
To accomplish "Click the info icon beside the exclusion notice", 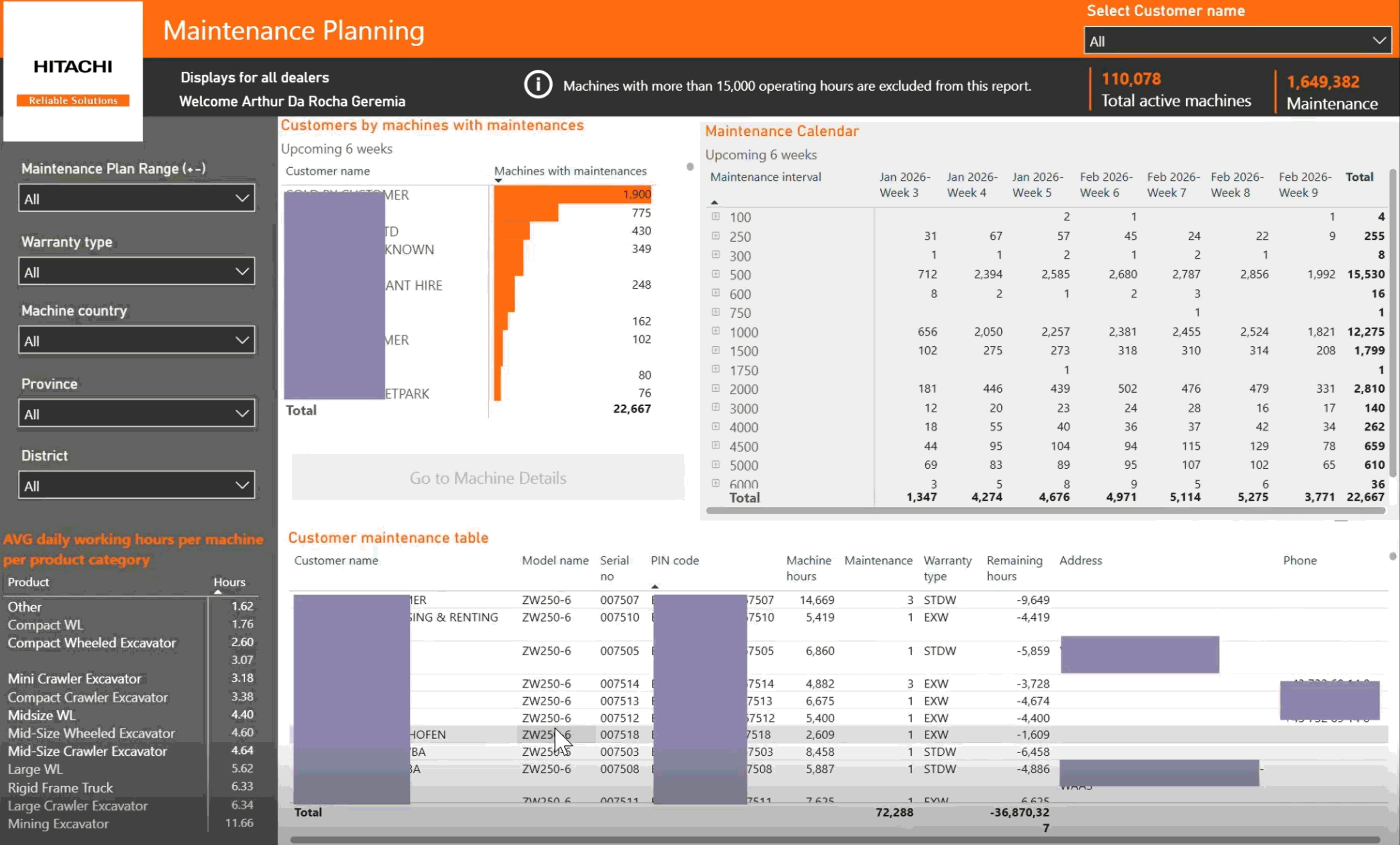I will pos(538,85).
